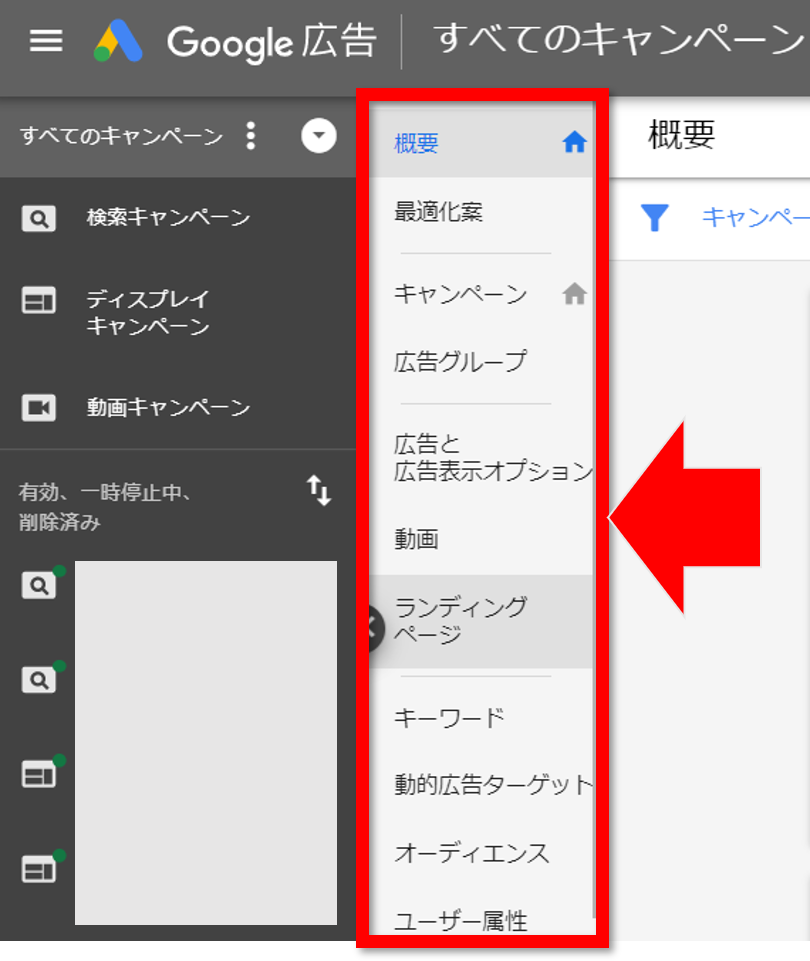Screen dimensions: 810x961
Task: Open the 概要 menu item
Action: (416, 143)
